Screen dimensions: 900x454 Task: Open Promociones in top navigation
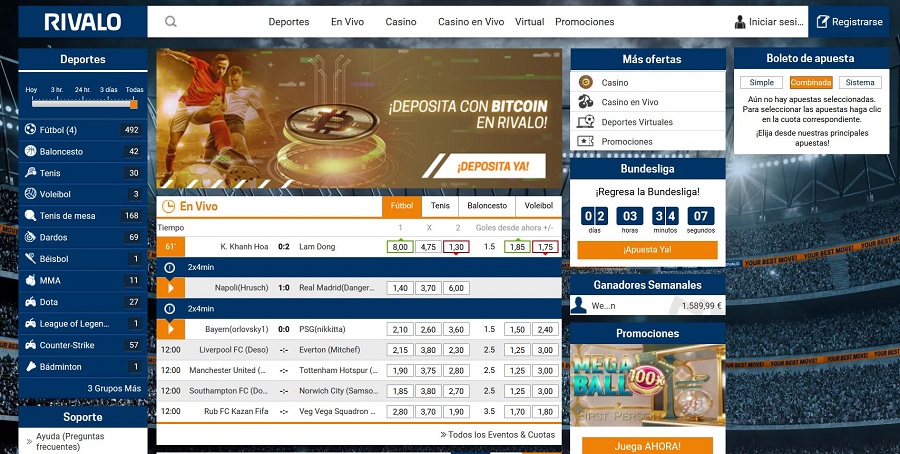coord(584,22)
